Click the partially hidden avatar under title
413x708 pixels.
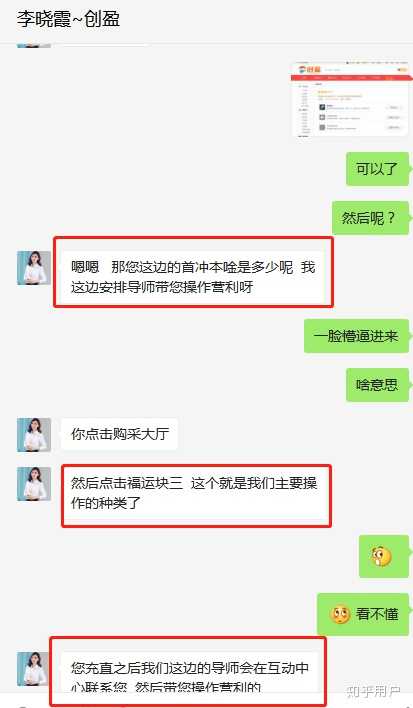point(34,46)
